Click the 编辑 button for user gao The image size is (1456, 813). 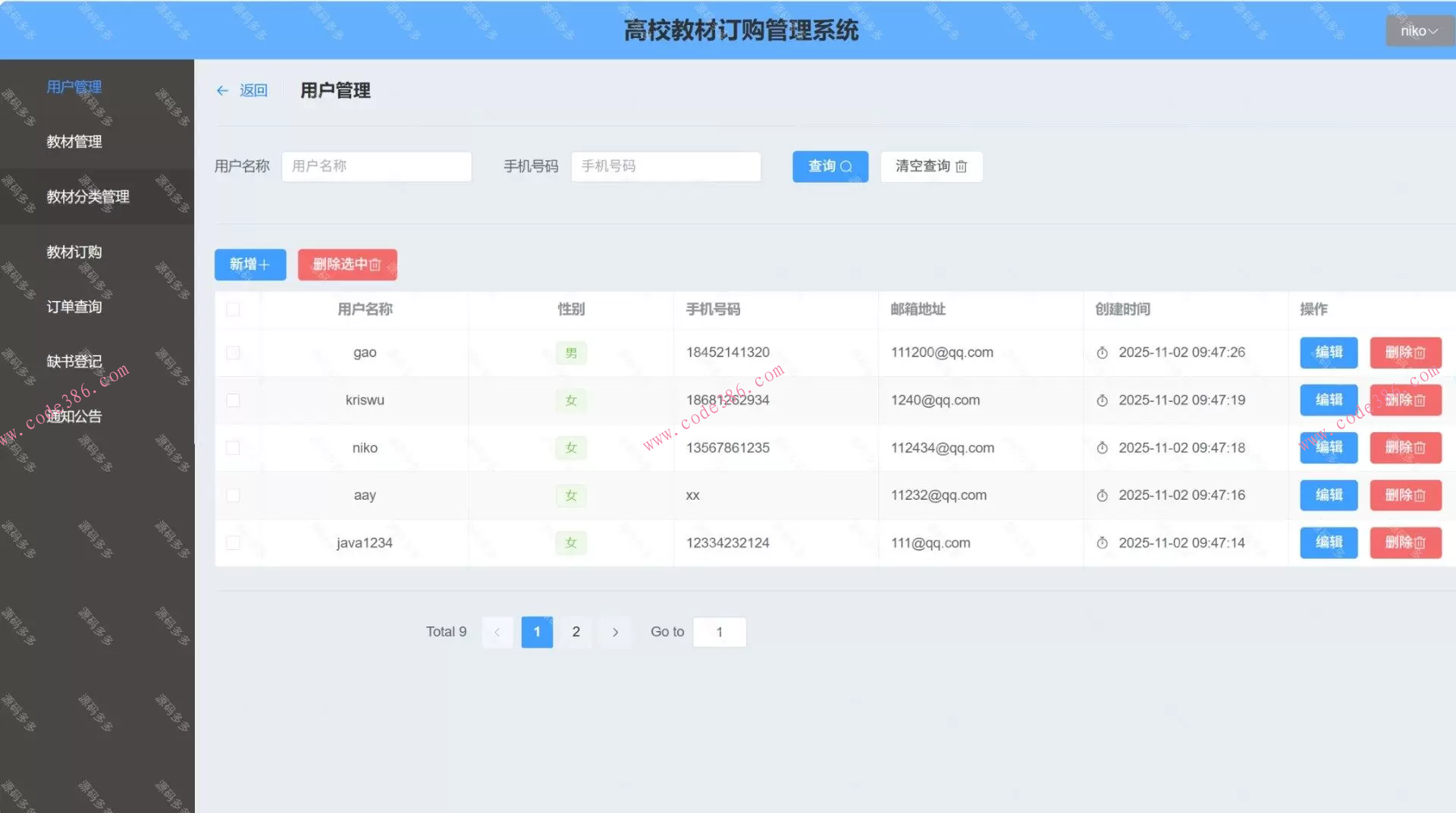coord(1328,353)
